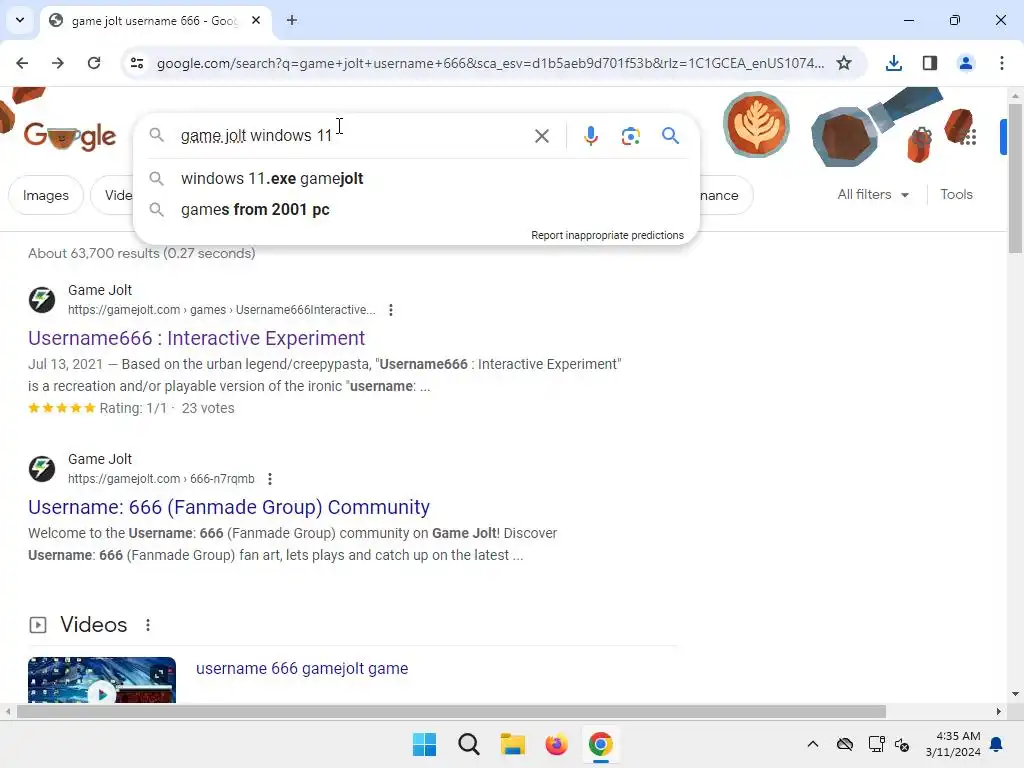Launch Firefox from the taskbar

click(x=556, y=744)
